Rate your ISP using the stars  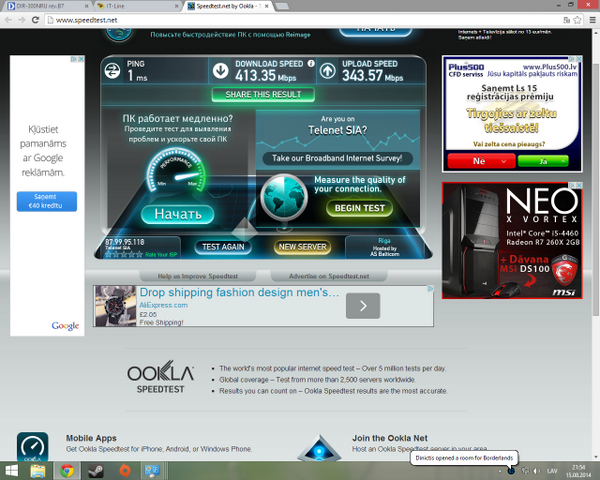(124, 254)
